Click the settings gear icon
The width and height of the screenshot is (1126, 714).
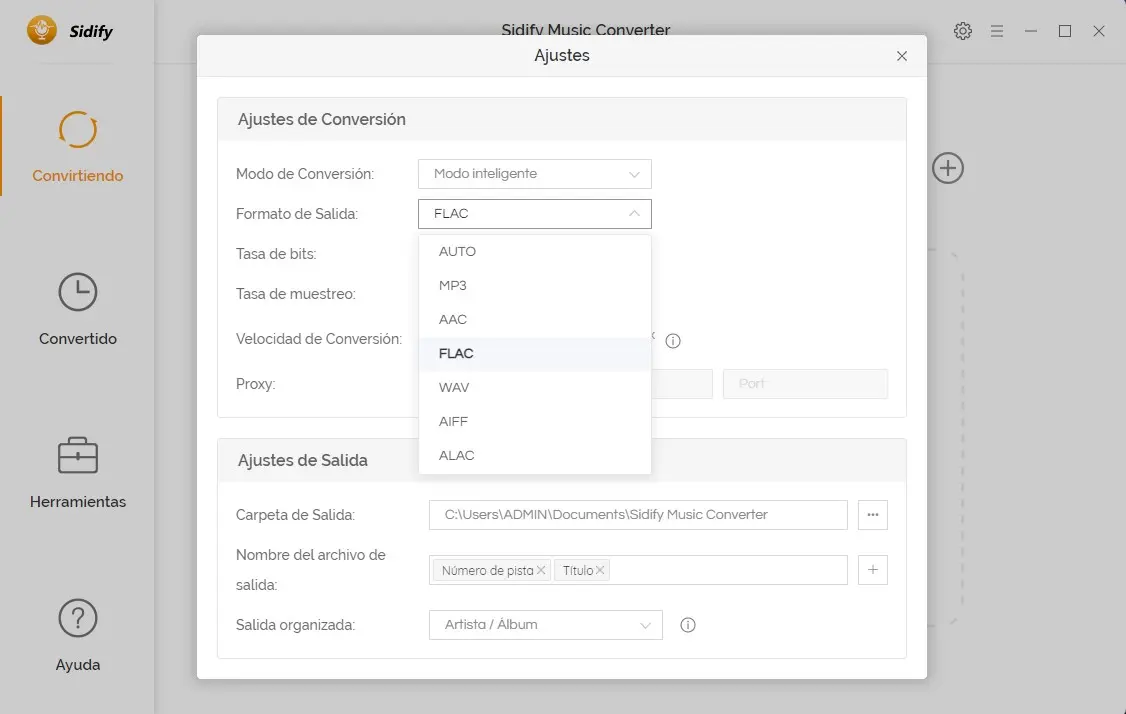[x=963, y=31]
